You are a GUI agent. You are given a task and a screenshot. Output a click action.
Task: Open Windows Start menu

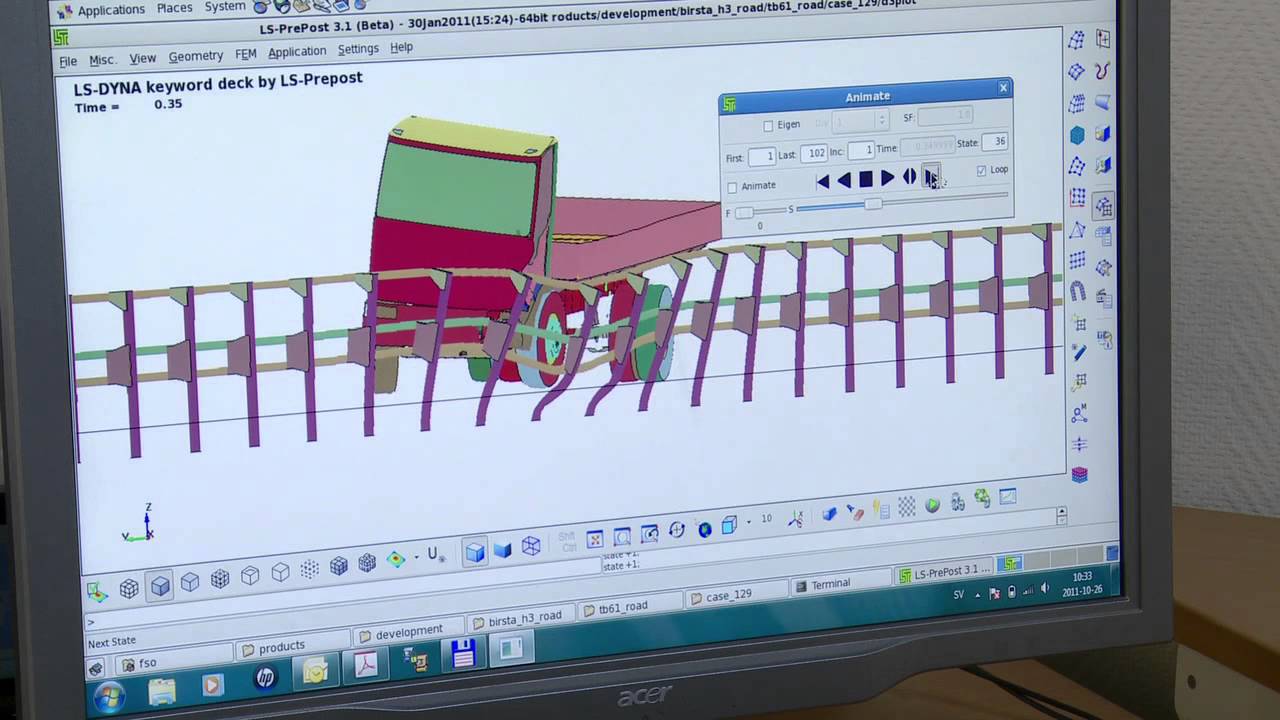107,696
